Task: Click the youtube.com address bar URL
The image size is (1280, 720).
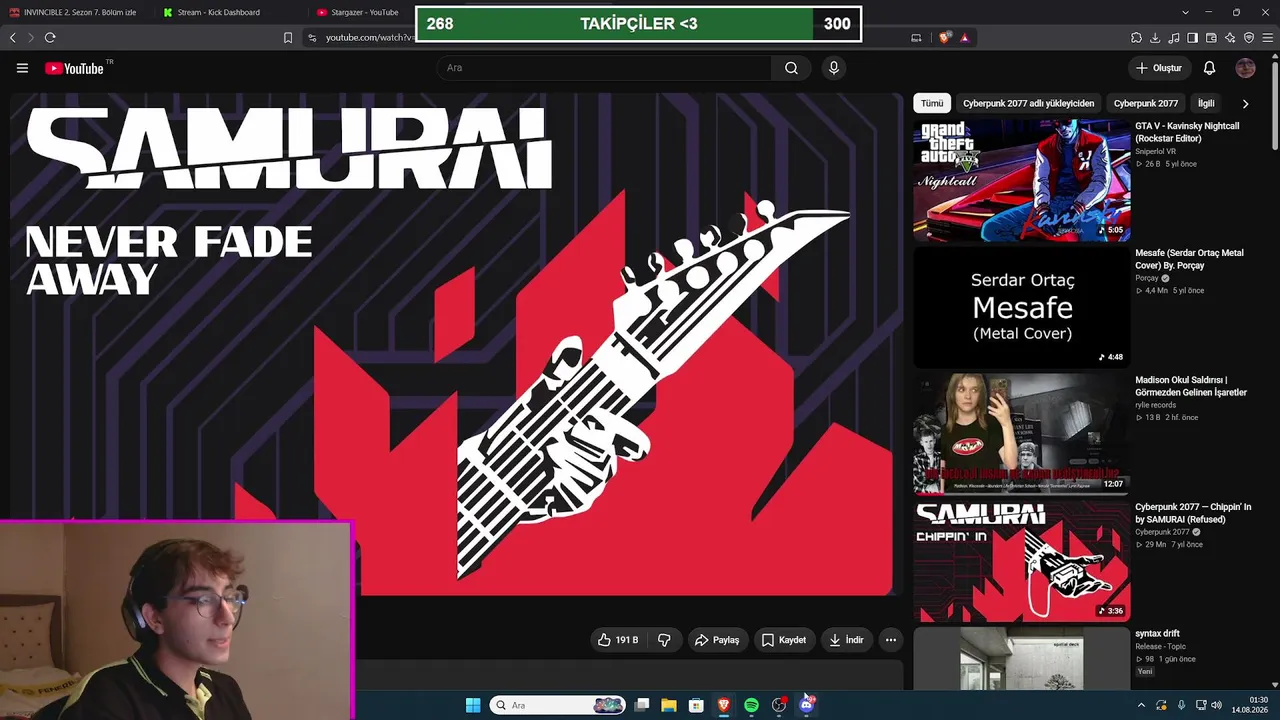Action: coord(369,38)
